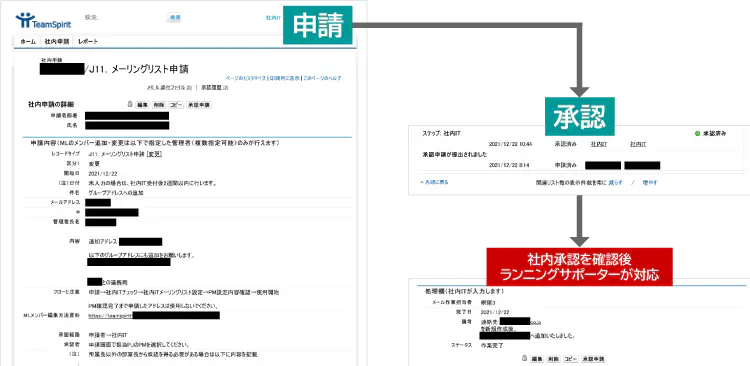Click コピー button in 社内申請の詳細
Viewport: 750px width, 366px height.
click(x=176, y=104)
